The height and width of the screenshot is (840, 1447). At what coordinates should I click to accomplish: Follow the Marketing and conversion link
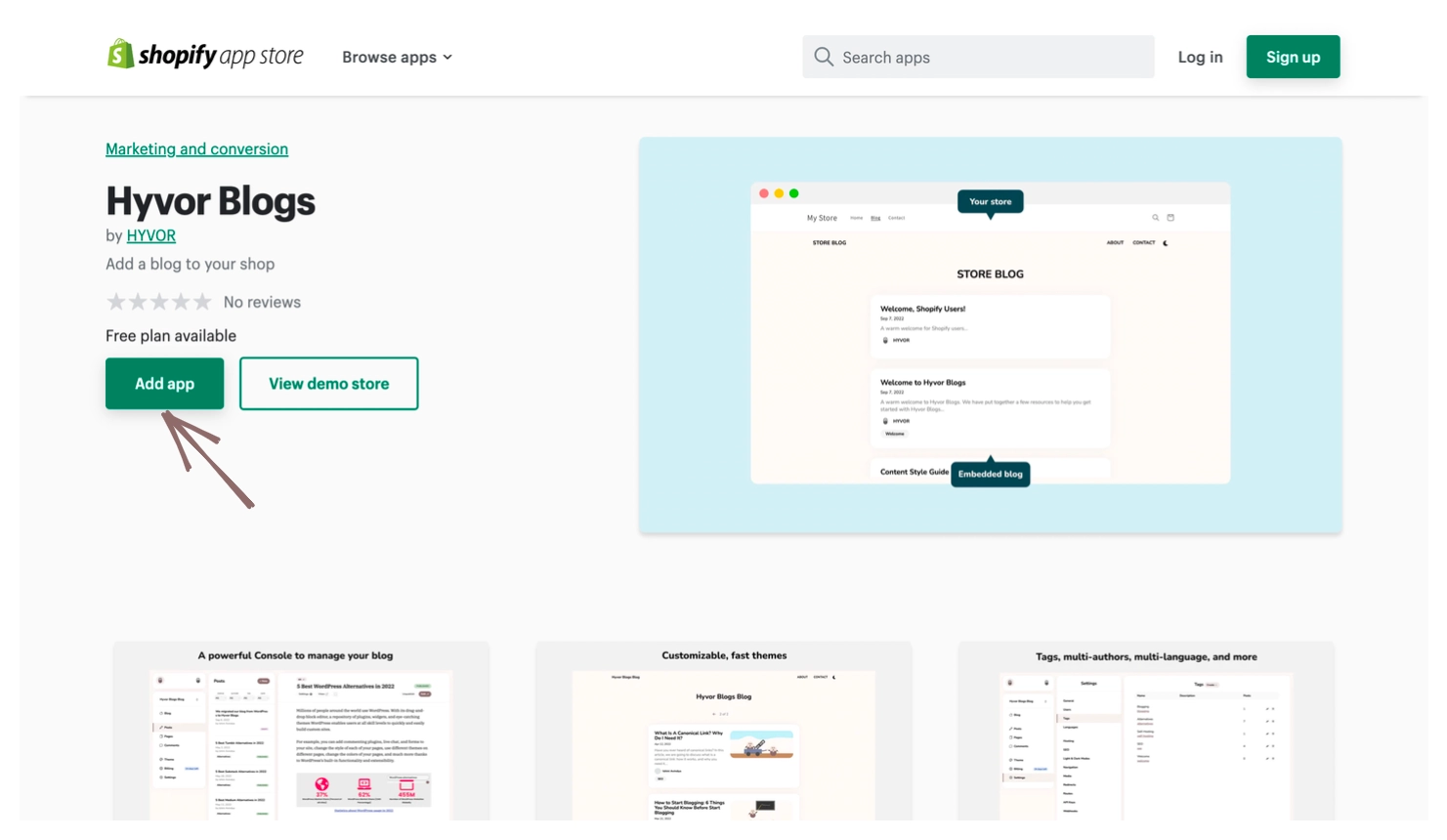[x=196, y=148]
